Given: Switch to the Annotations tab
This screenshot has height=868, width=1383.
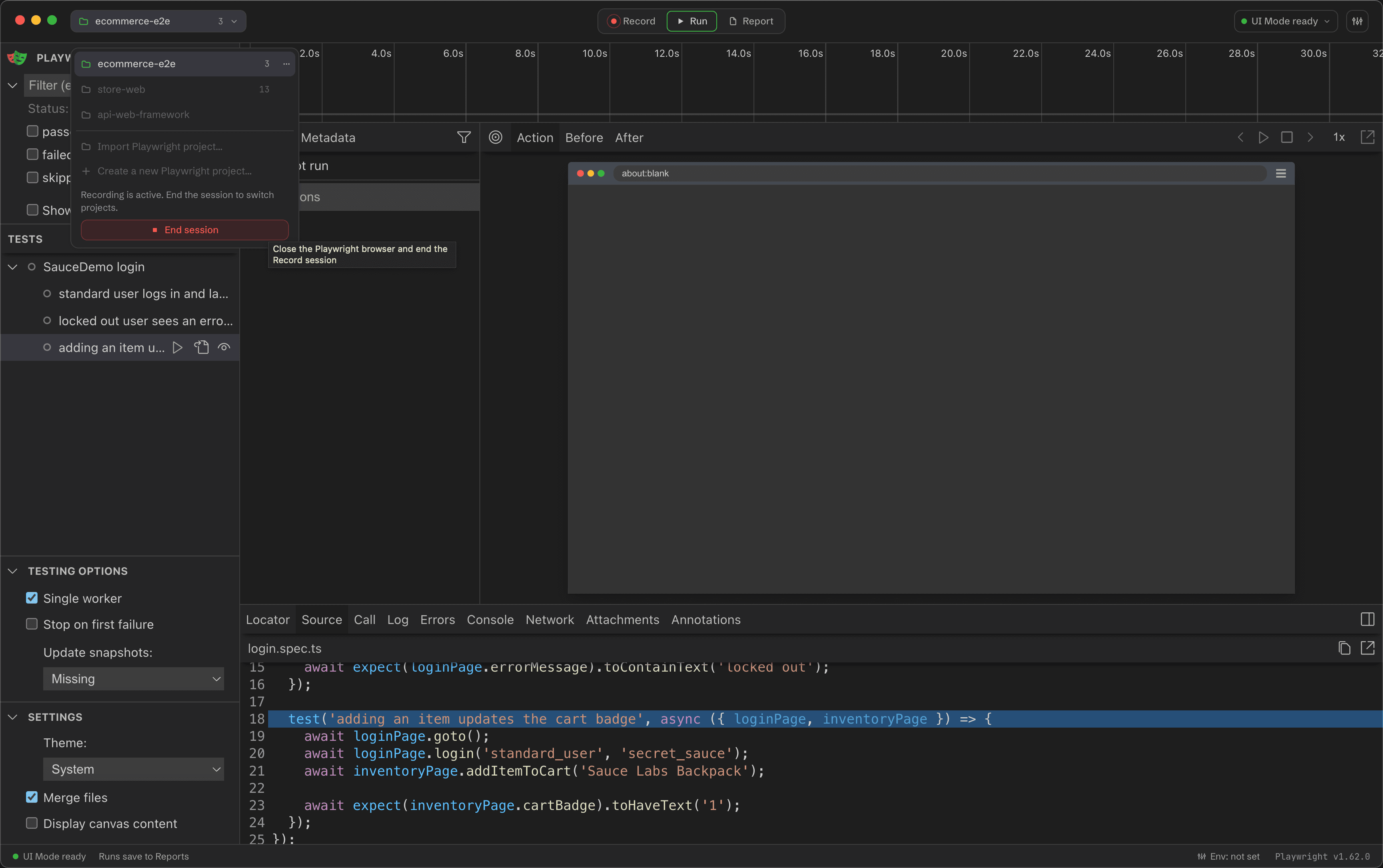Looking at the screenshot, I should point(706,620).
